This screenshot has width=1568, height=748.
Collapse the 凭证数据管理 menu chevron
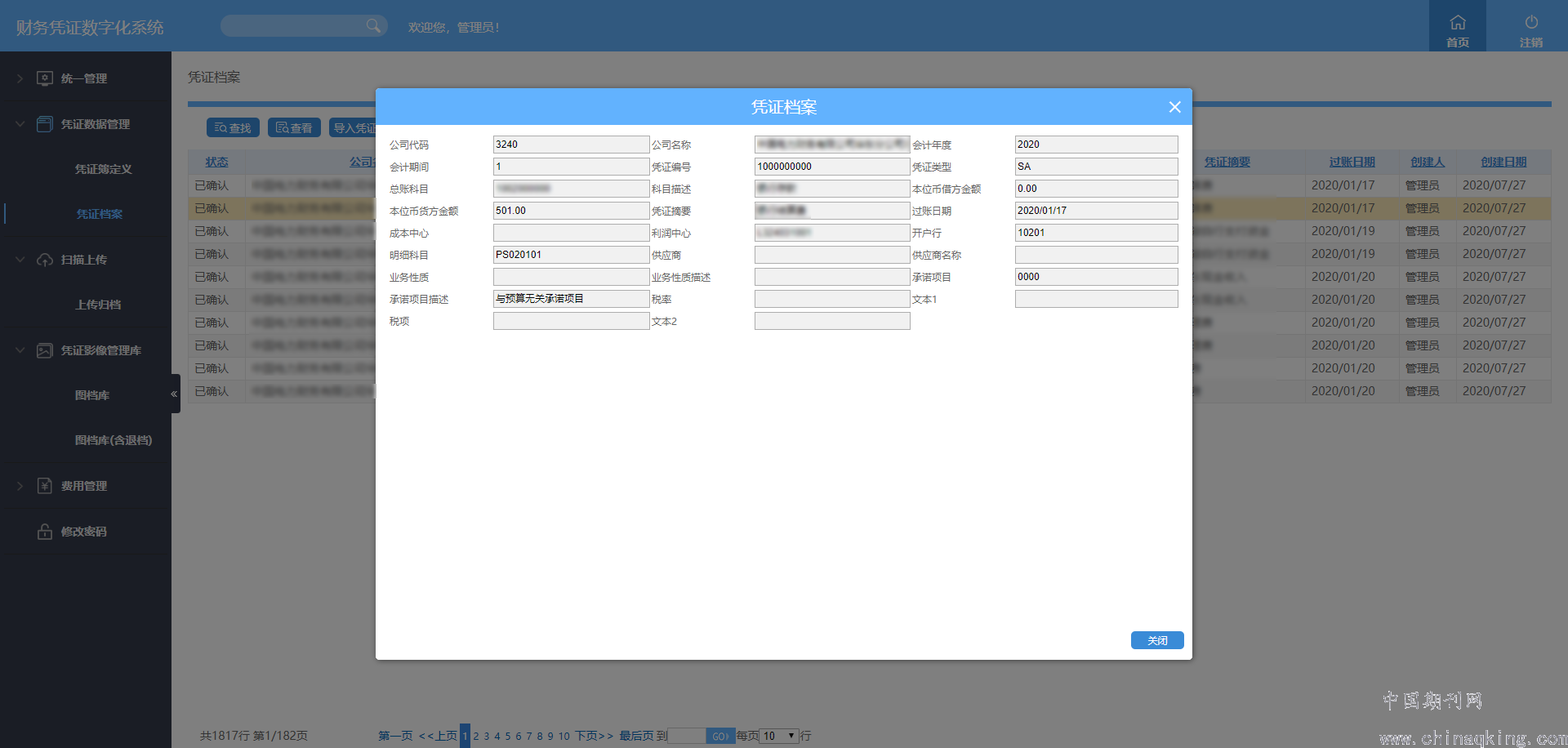[20, 124]
